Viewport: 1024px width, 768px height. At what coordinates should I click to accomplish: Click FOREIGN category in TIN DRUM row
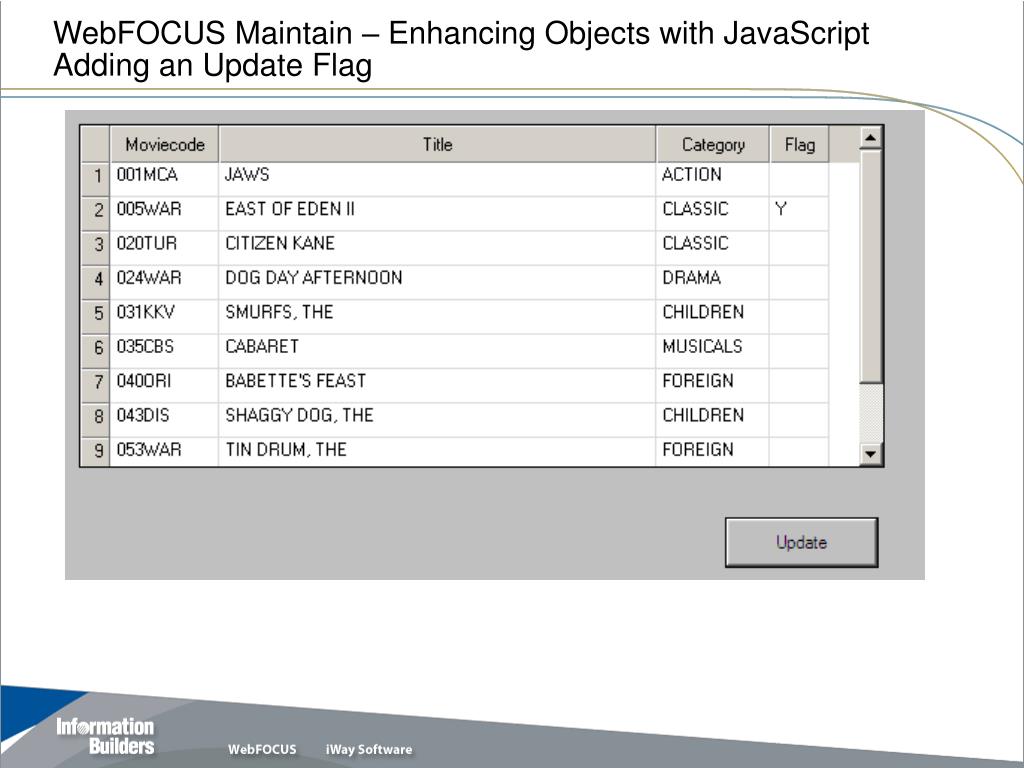pos(712,452)
